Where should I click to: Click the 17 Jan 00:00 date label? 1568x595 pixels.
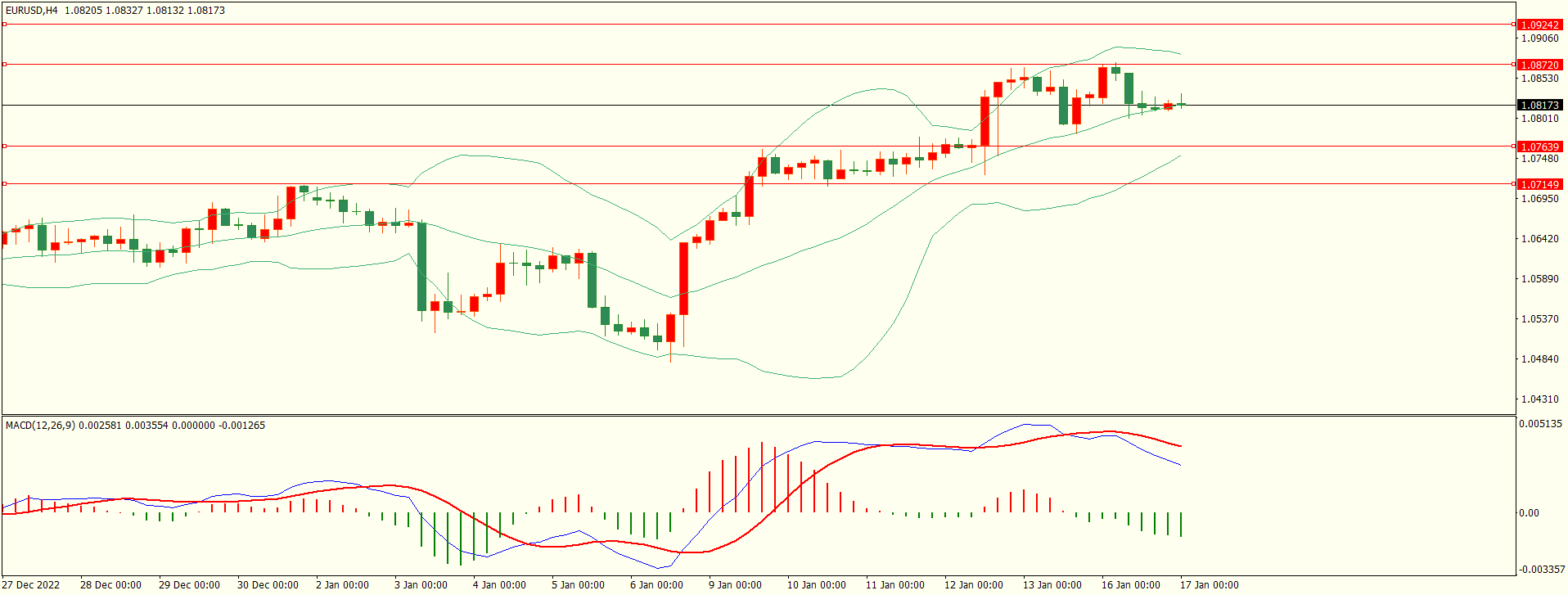pyautogui.click(x=1209, y=584)
